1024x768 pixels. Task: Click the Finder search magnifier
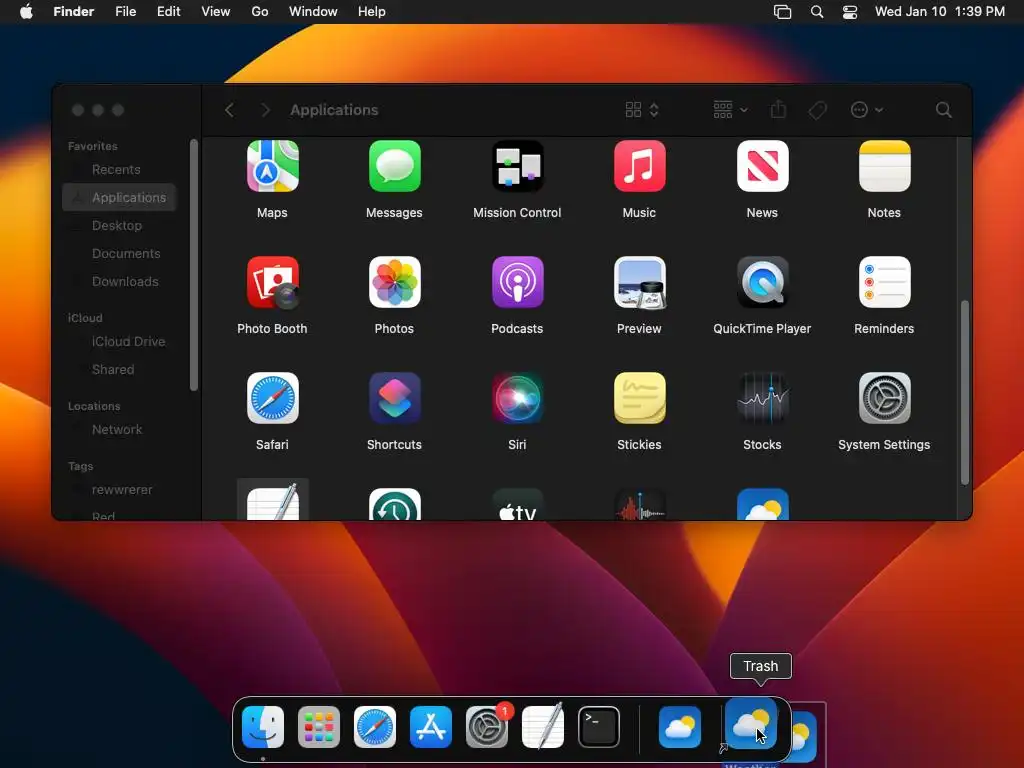(944, 110)
